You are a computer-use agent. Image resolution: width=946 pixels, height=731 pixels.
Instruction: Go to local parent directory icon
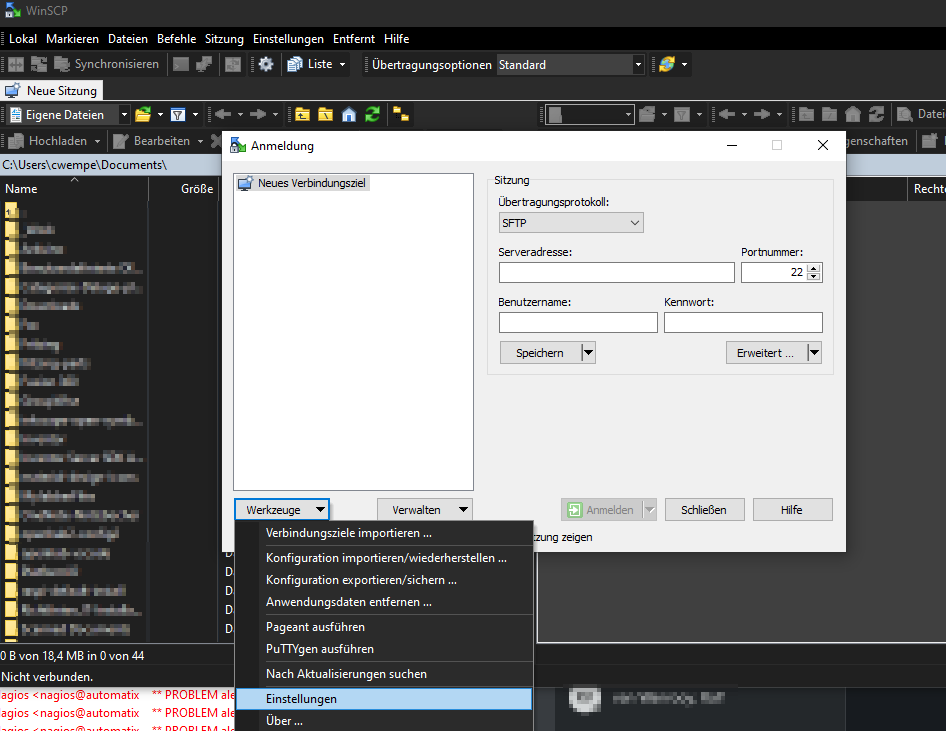[x=302, y=115]
